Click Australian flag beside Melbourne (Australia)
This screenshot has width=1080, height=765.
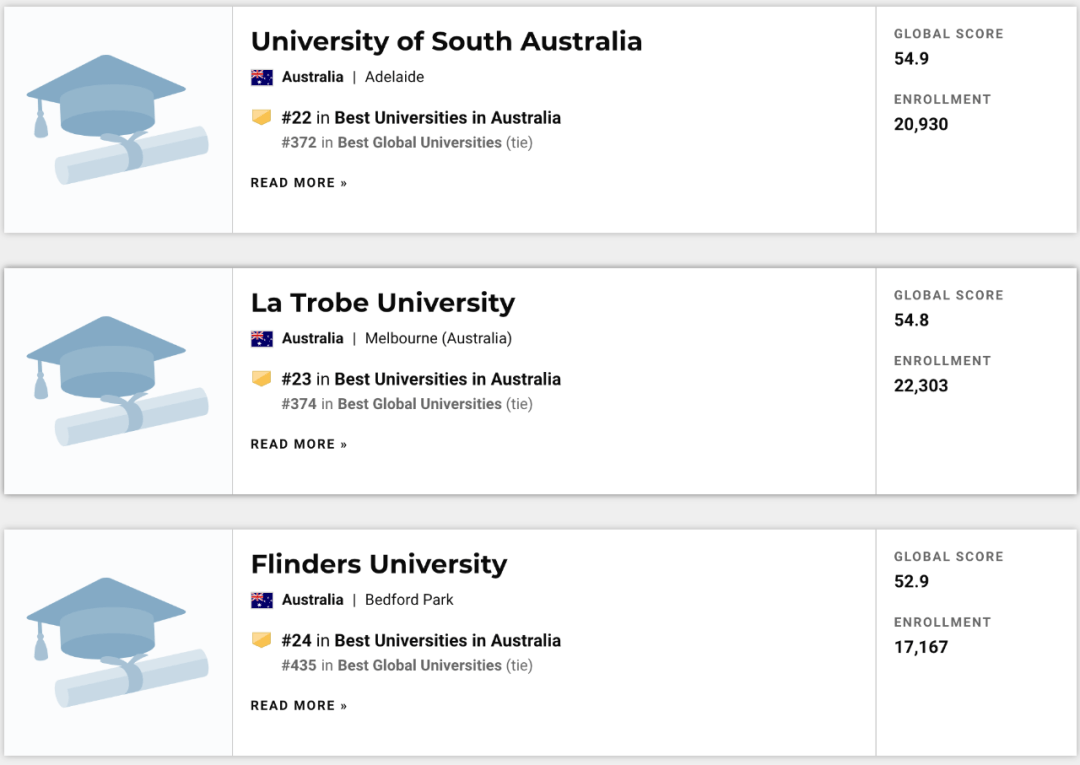point(262,338)
